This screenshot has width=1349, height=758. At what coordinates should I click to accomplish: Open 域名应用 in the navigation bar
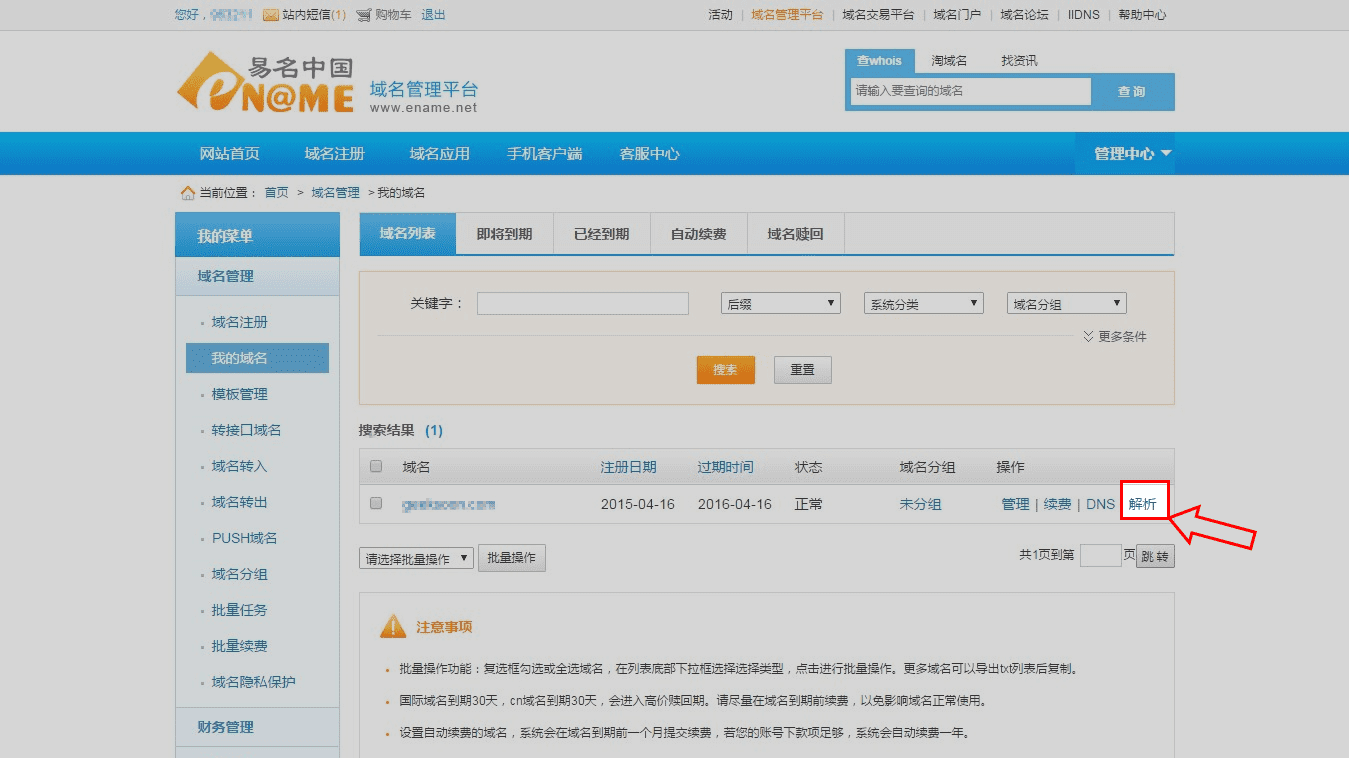439,154
